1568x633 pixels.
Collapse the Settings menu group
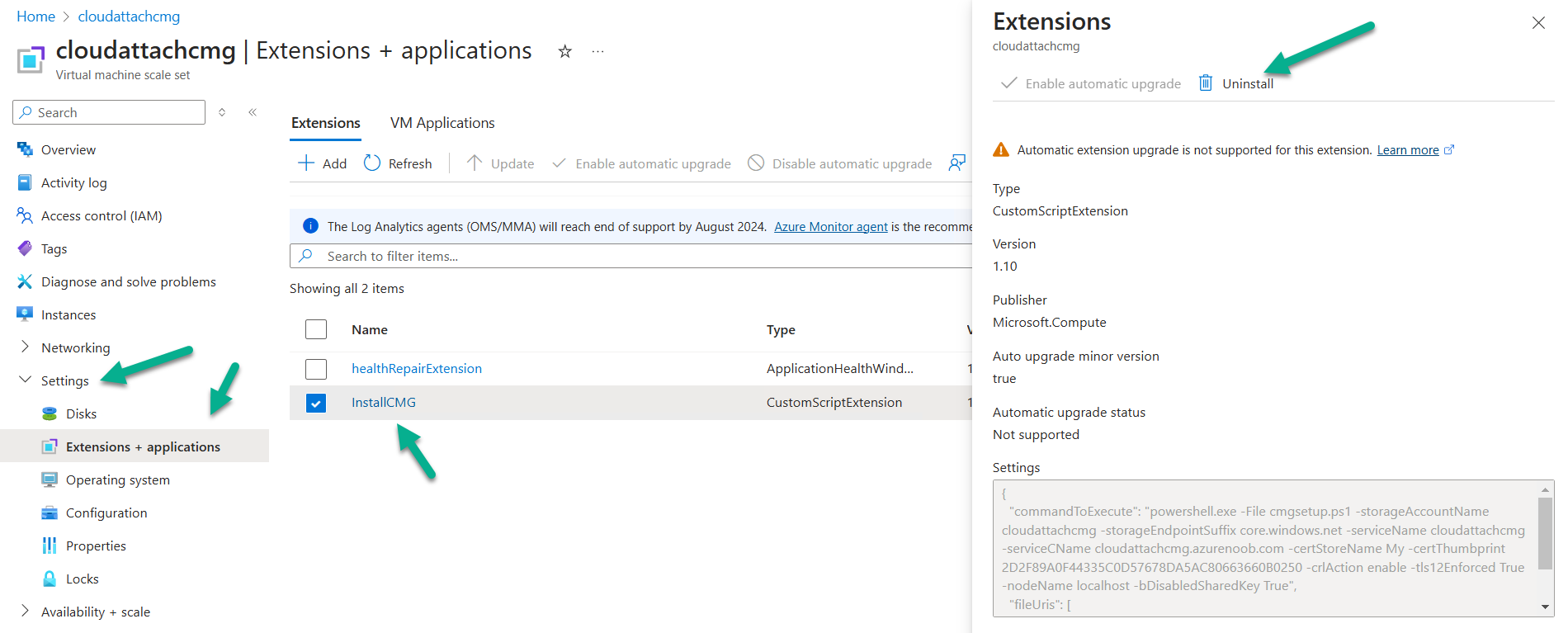pyautogui.click(x=25, y=380)
